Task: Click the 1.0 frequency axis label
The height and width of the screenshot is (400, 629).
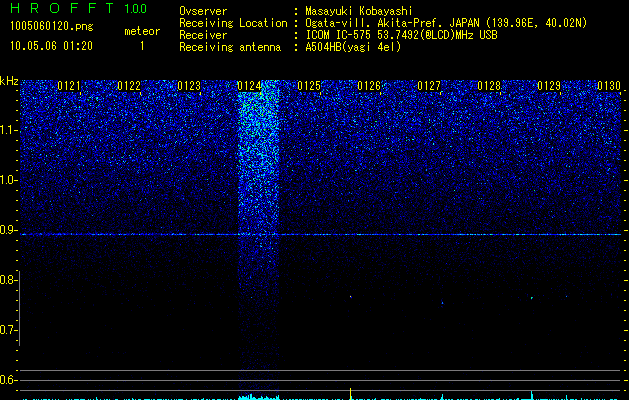Action: point(9,180)
